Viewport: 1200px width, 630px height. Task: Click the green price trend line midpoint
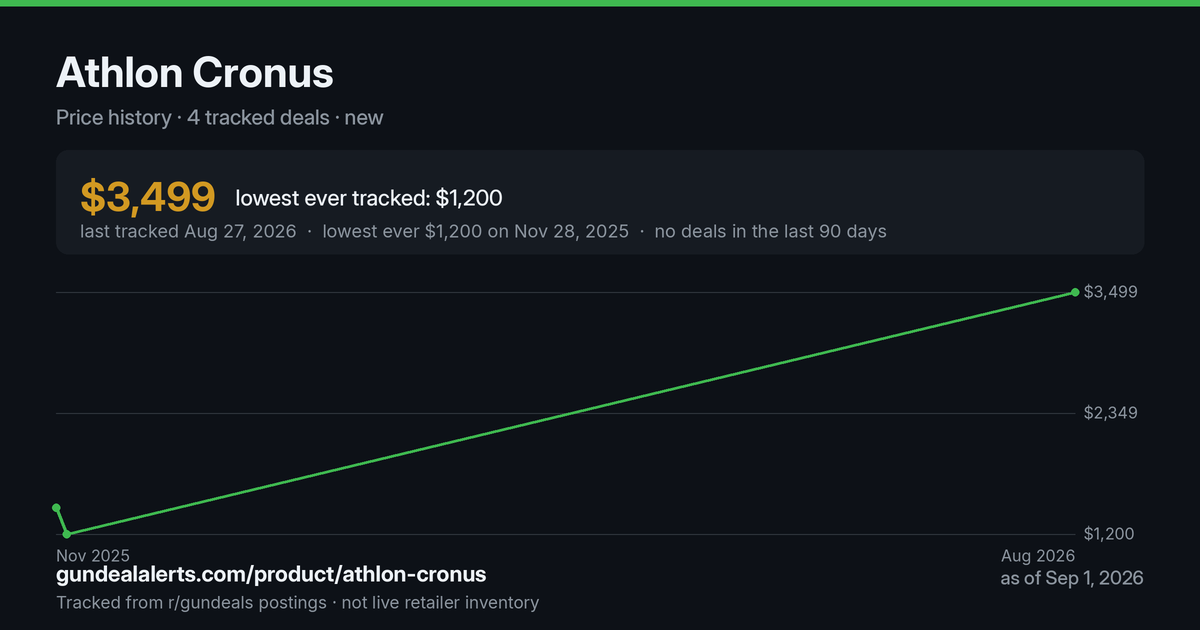(x=571, y=413)
